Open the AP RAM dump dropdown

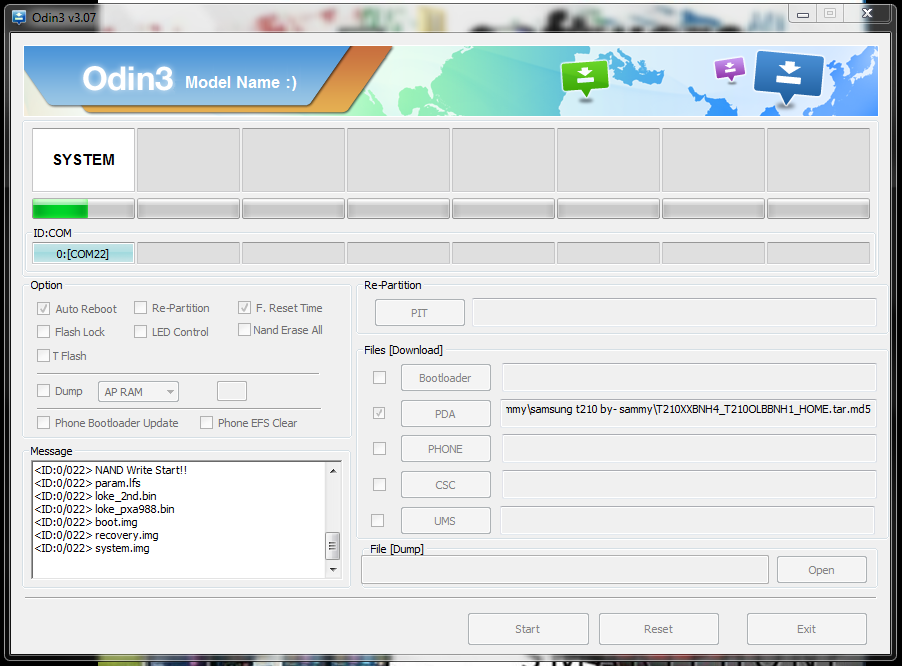(x=138, y=392)
